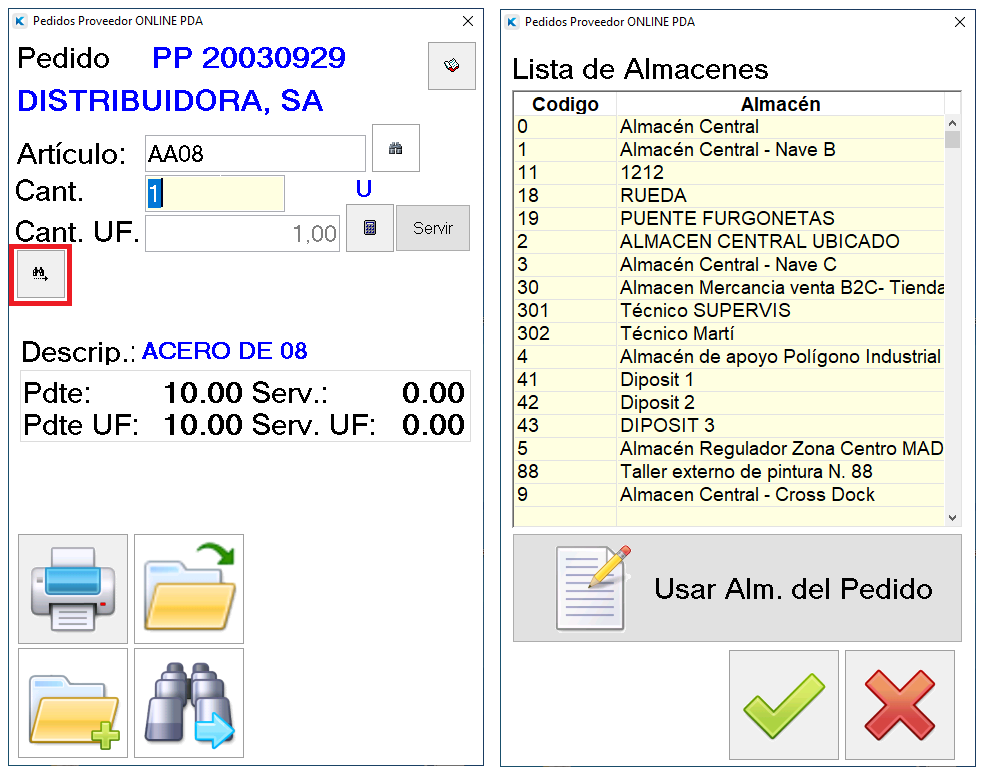Click Usar Alm. del Pedido button
Viewport: 985px width, 772px height.
pos(737,588)
